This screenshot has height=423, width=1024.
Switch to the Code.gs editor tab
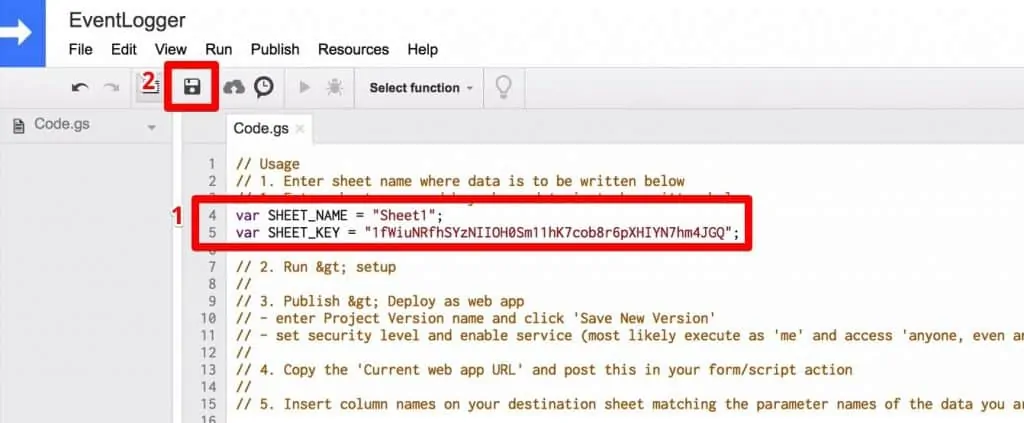coord(261,129)
